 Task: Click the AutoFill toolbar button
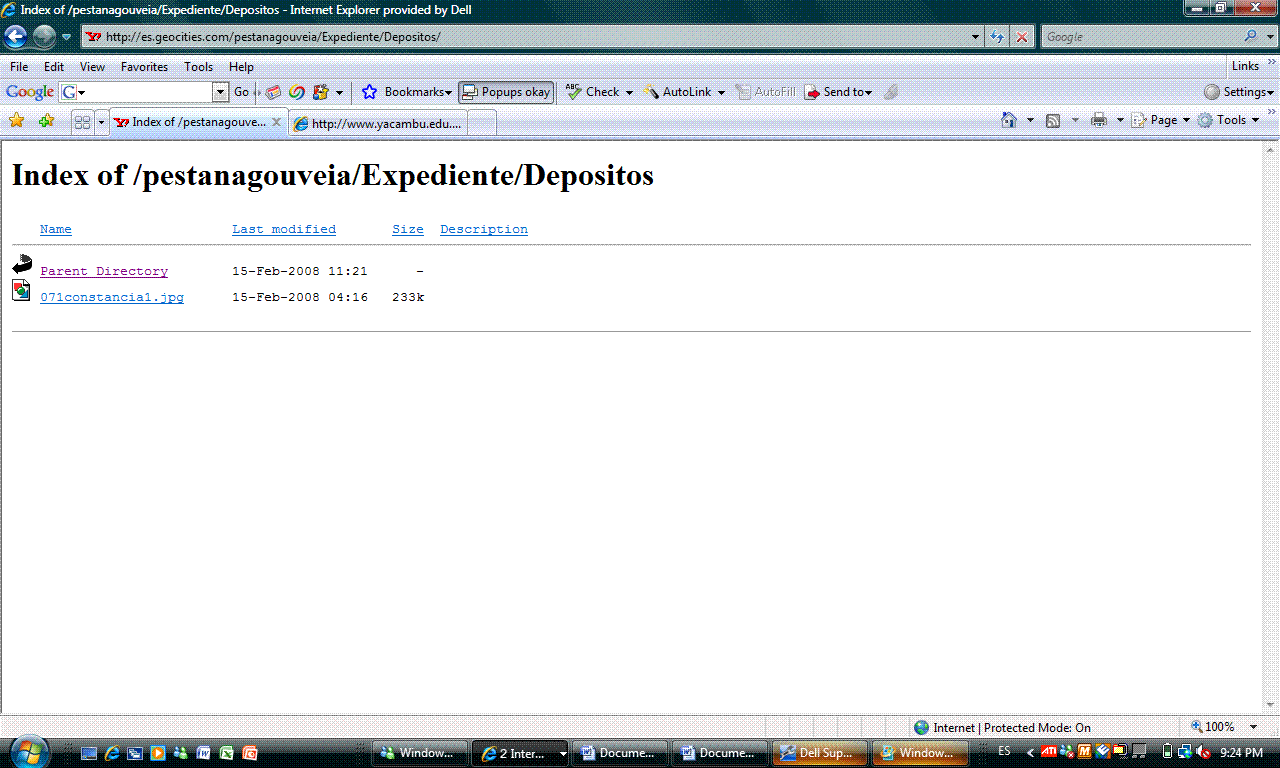coord(766,92)
